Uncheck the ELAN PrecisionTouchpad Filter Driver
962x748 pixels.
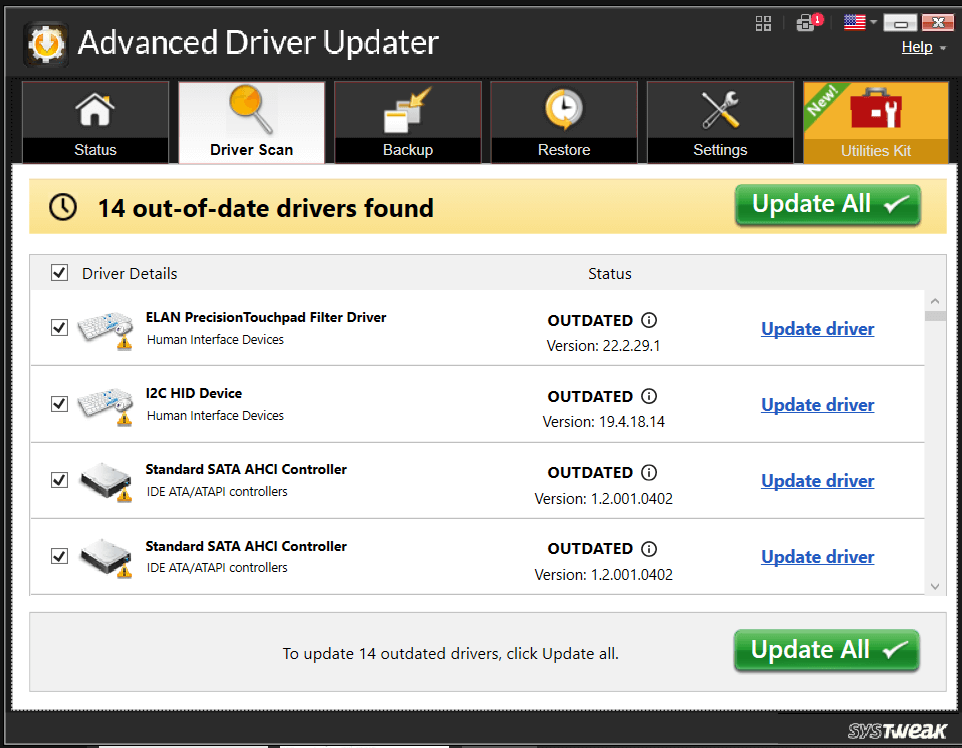[59, 327]
